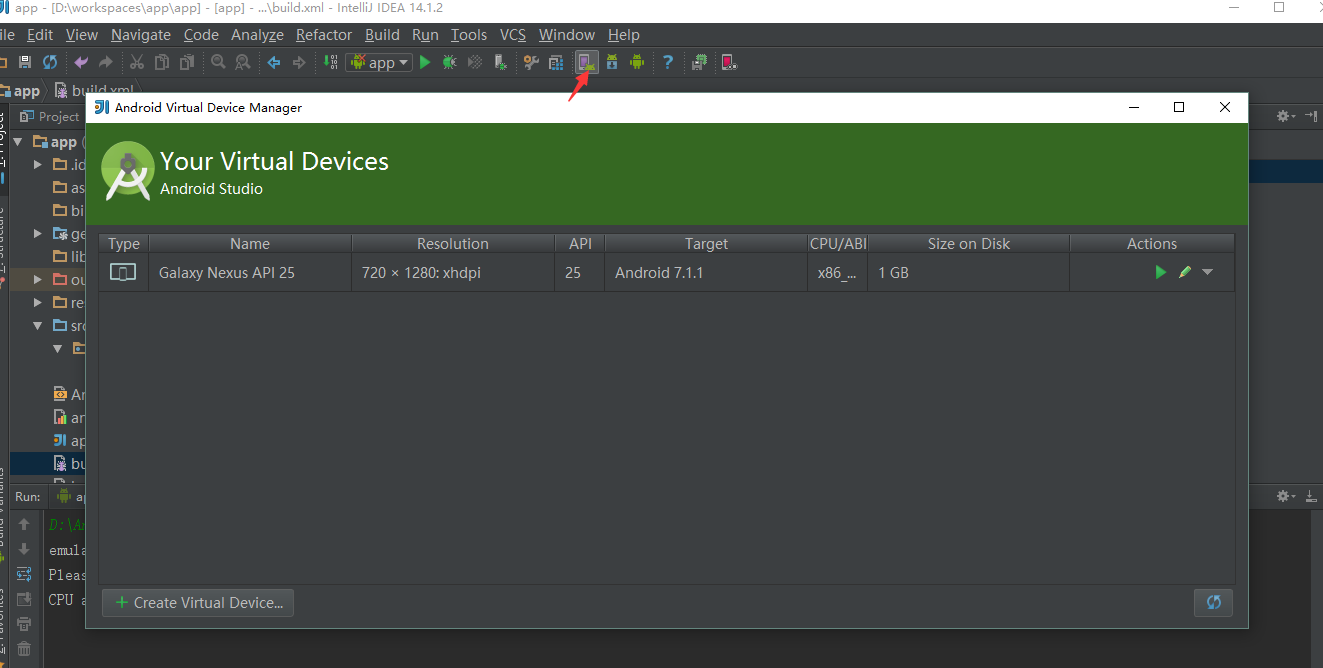Open the app run configuration dropdown
The height and width of the screenshot is (668, 1323).
(379, 62)
